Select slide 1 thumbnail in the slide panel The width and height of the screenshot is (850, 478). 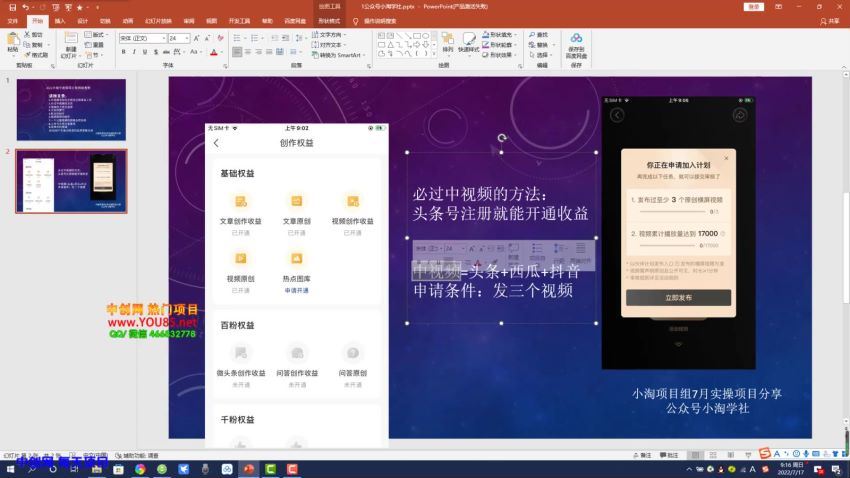[x=71, y=110]
